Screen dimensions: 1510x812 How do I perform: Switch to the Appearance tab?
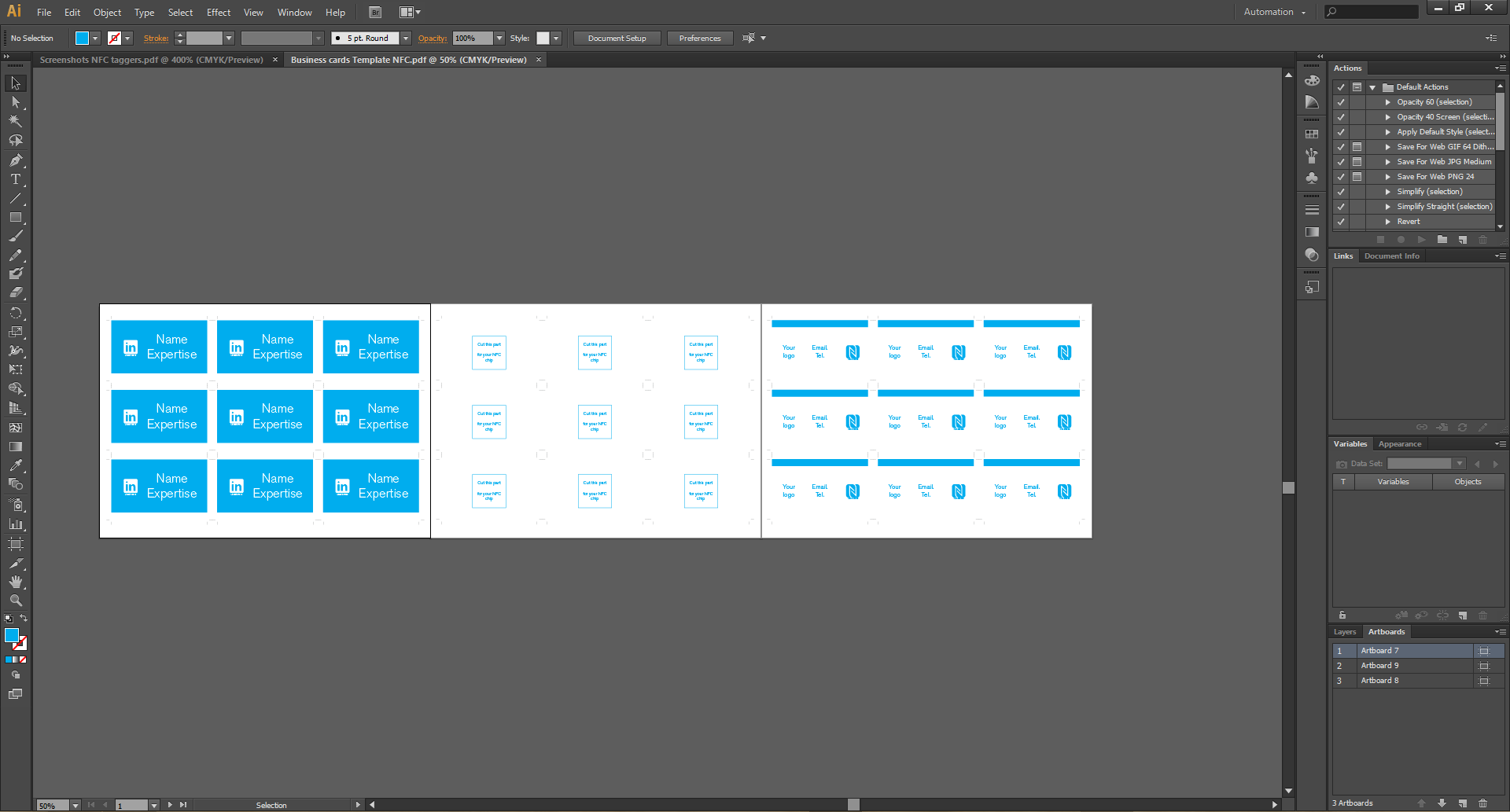[x=1400, y=444]
